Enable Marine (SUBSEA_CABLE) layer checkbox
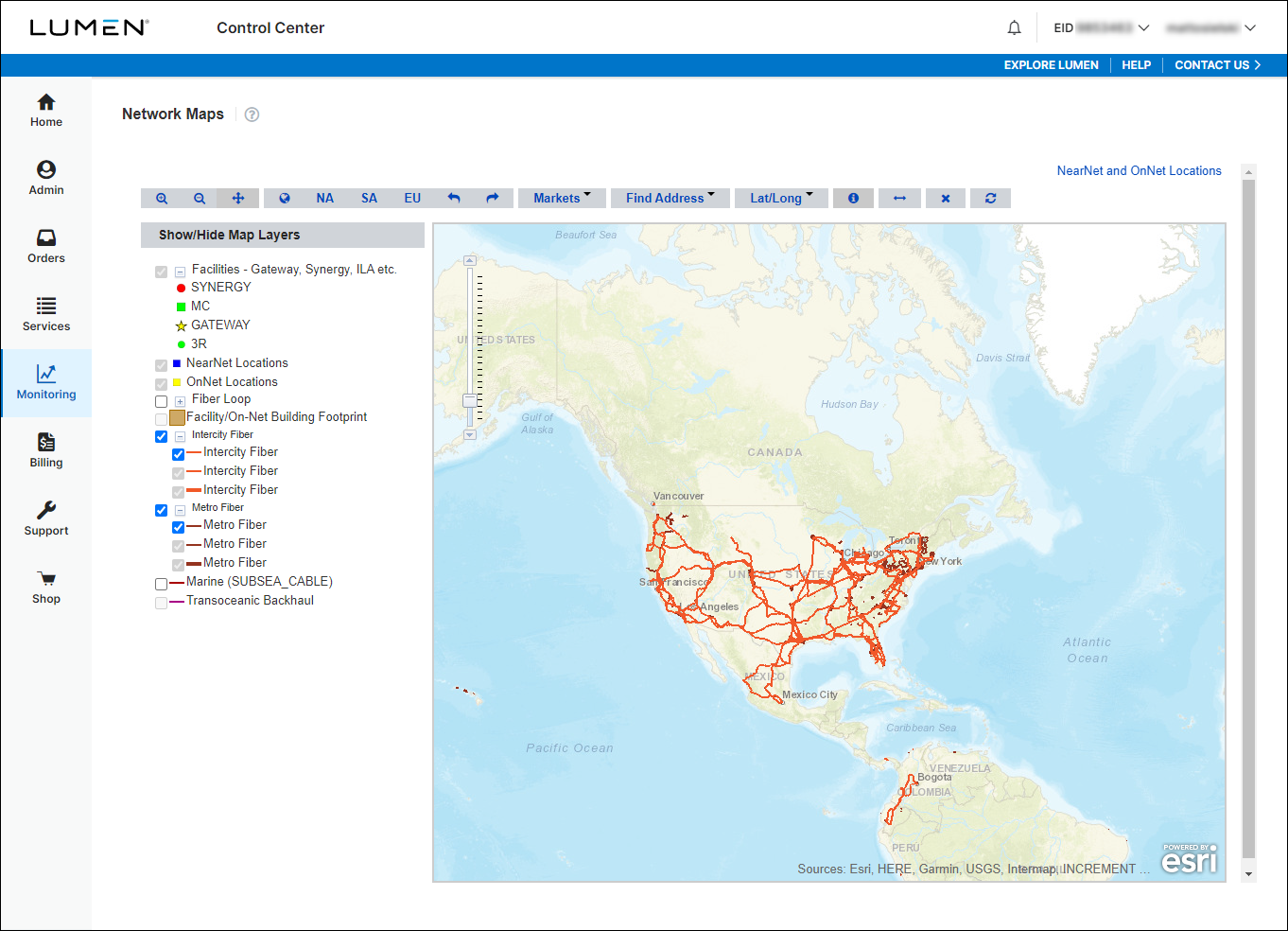The height and width of the screenshot is (931, 1288). [x=161, y=584]
